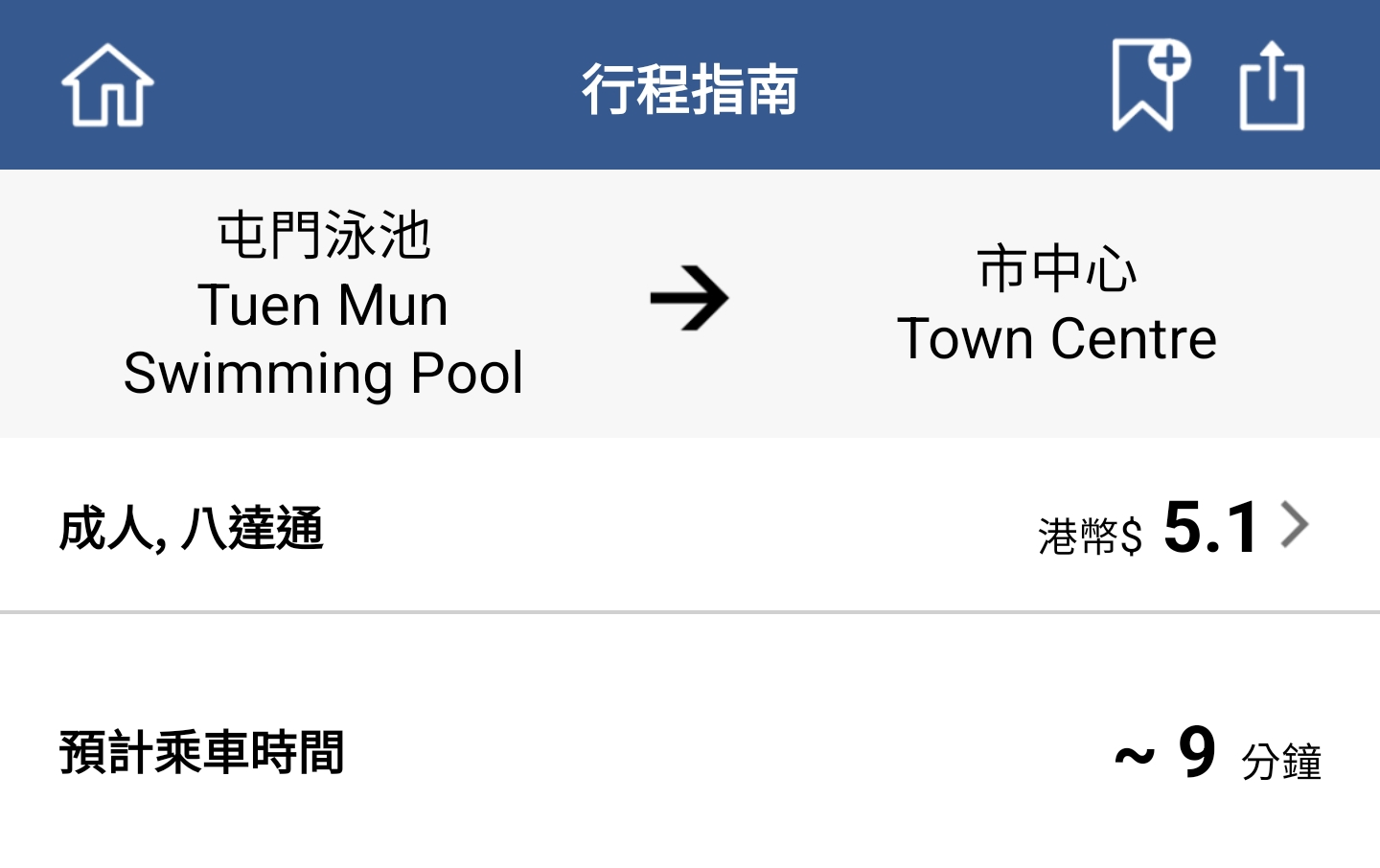1380x868 pixels.
Task: Tap the home icon in header
Action: click(107, 85)
